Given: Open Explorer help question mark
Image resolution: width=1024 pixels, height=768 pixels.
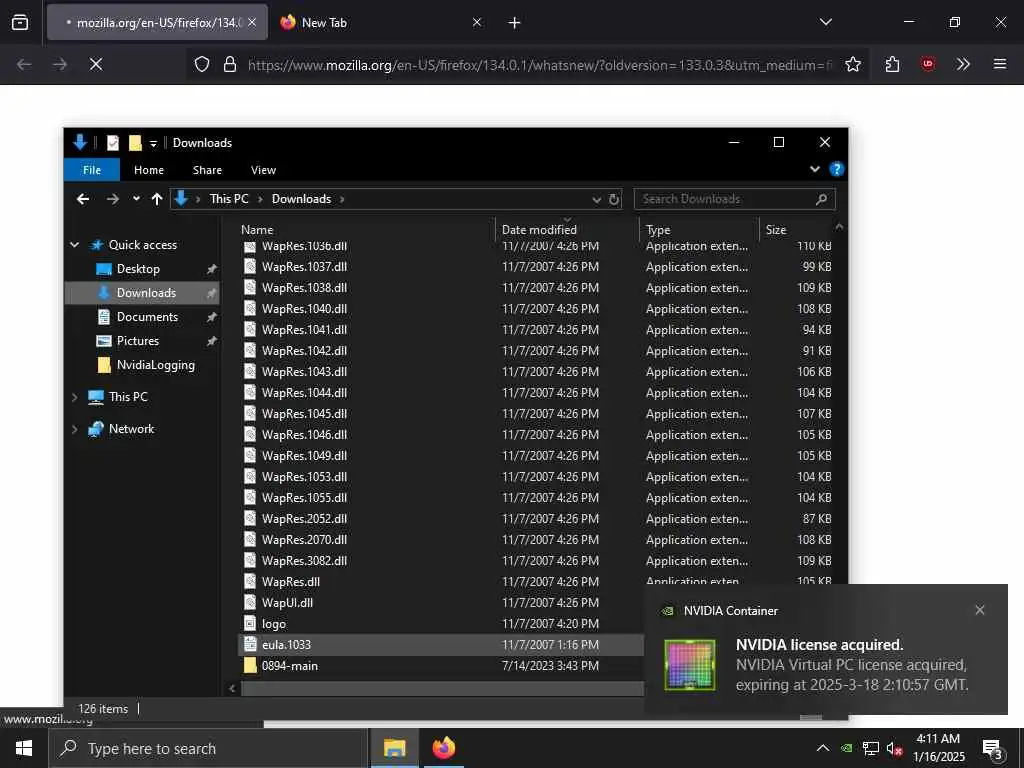Looking at the screenshot, I should coord(836,169).
